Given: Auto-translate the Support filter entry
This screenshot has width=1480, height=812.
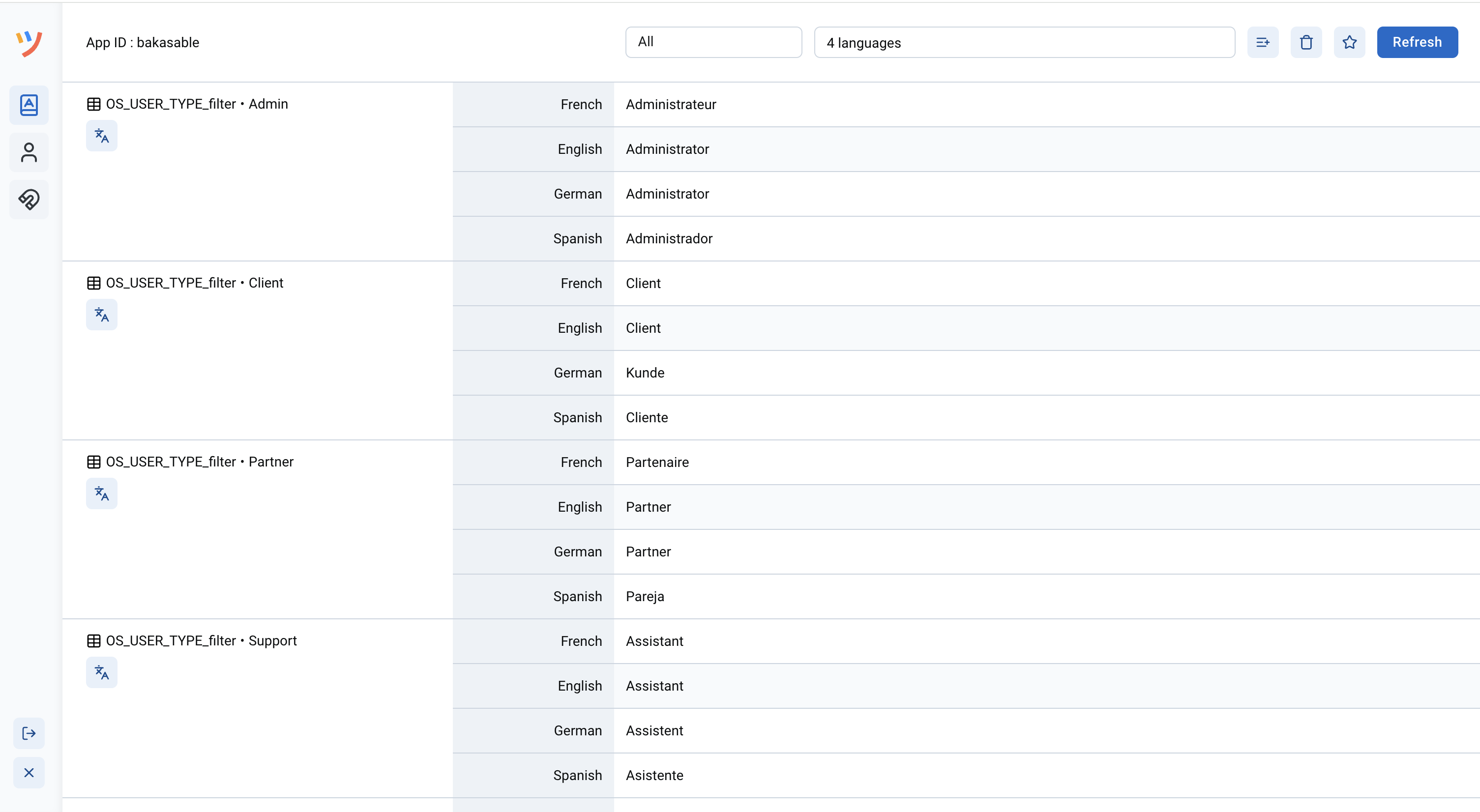Looking at the screenshot, I should 102,672.
